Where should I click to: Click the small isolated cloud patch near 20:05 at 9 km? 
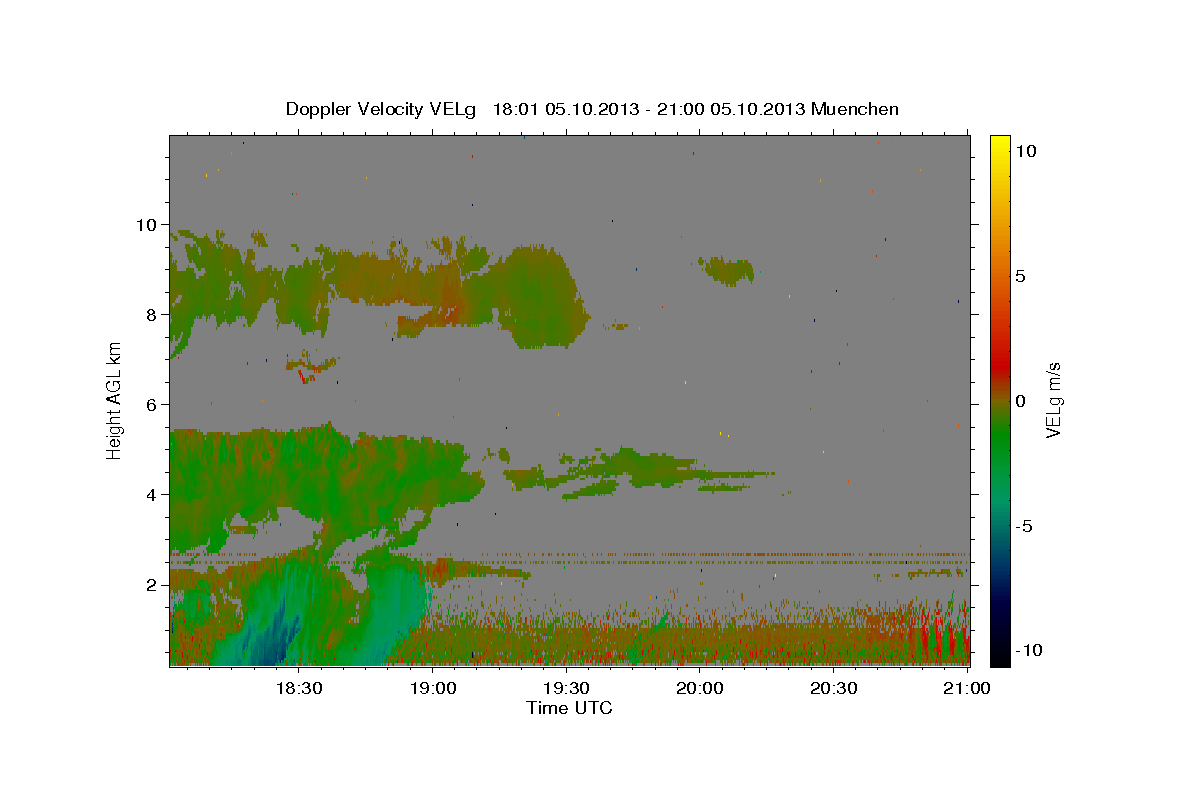click(x=727, y=270)
